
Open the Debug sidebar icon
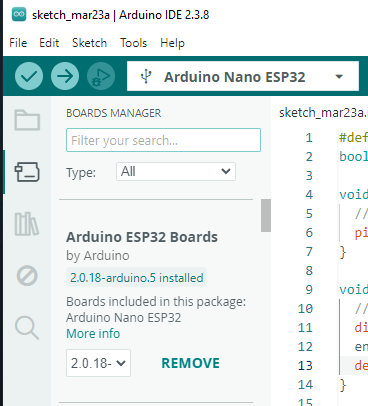tap(27, 276)
